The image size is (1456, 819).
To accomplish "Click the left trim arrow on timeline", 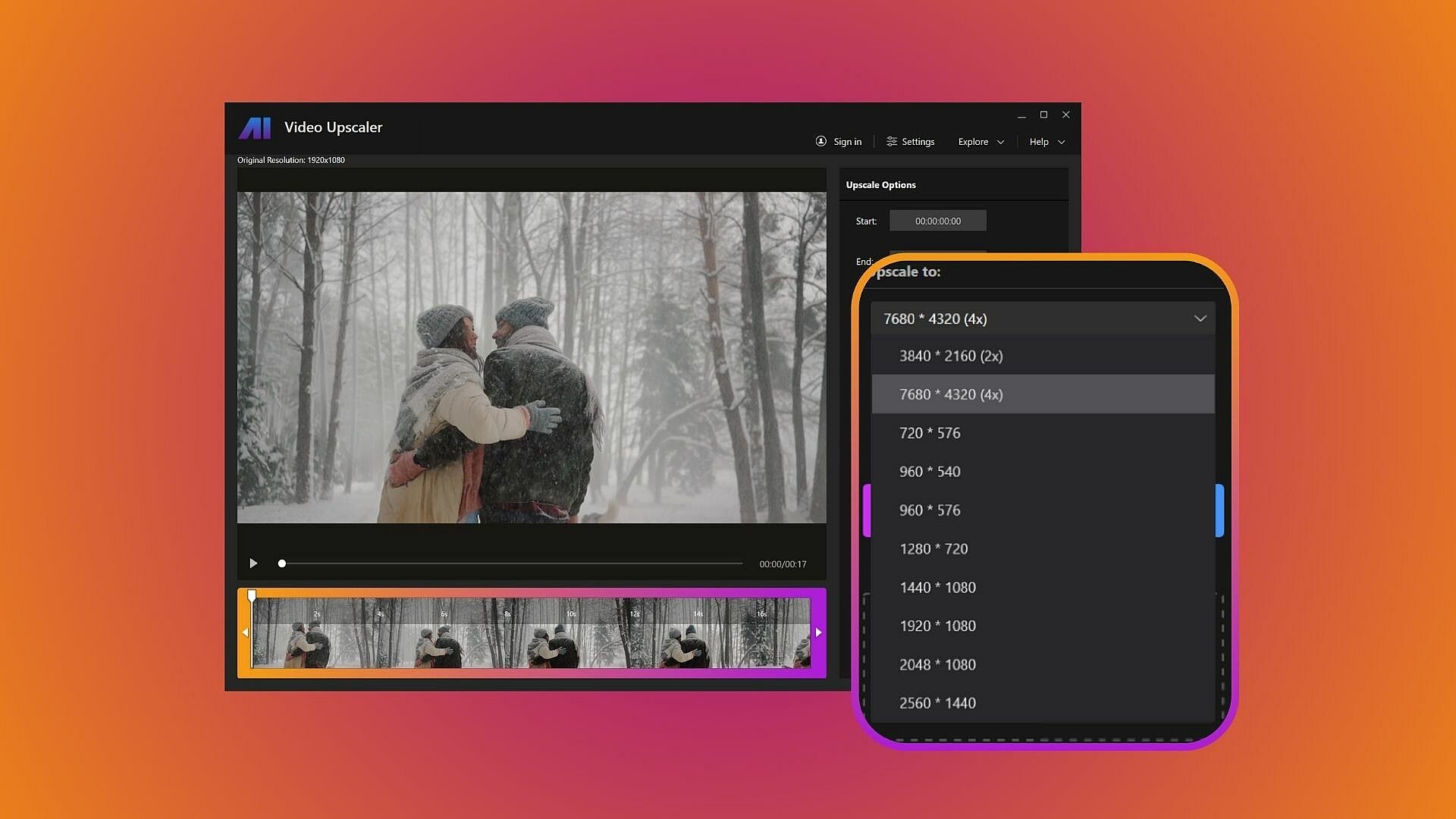I will (245, 632).
